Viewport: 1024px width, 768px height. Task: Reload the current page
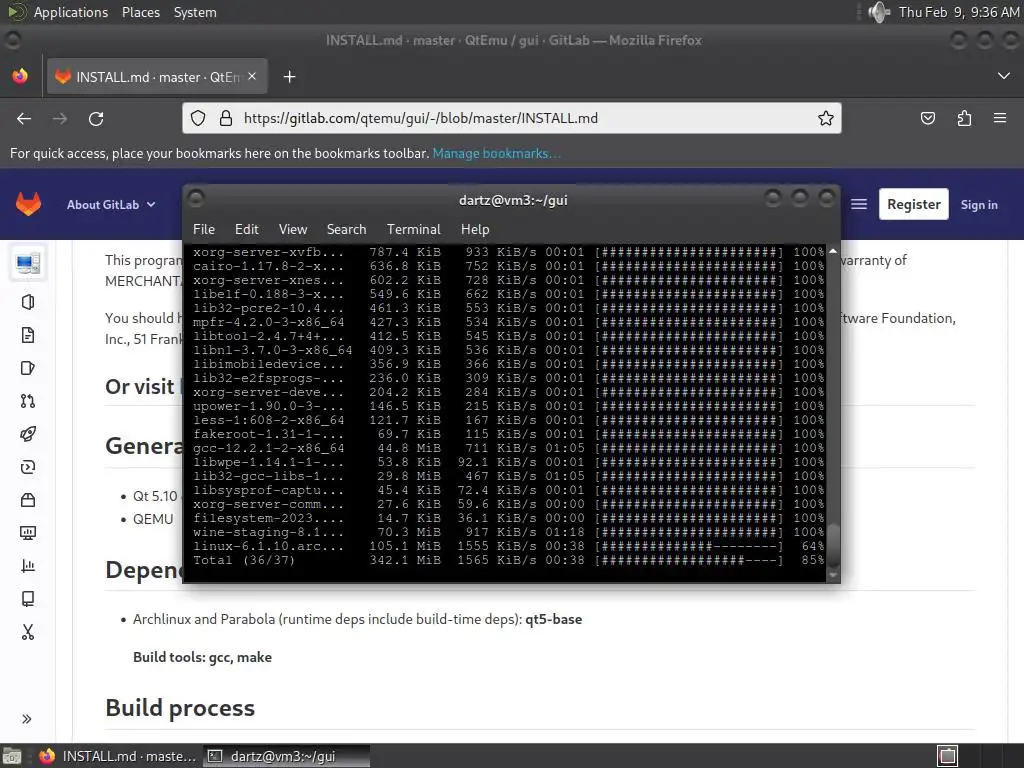(x=96, y=118)
